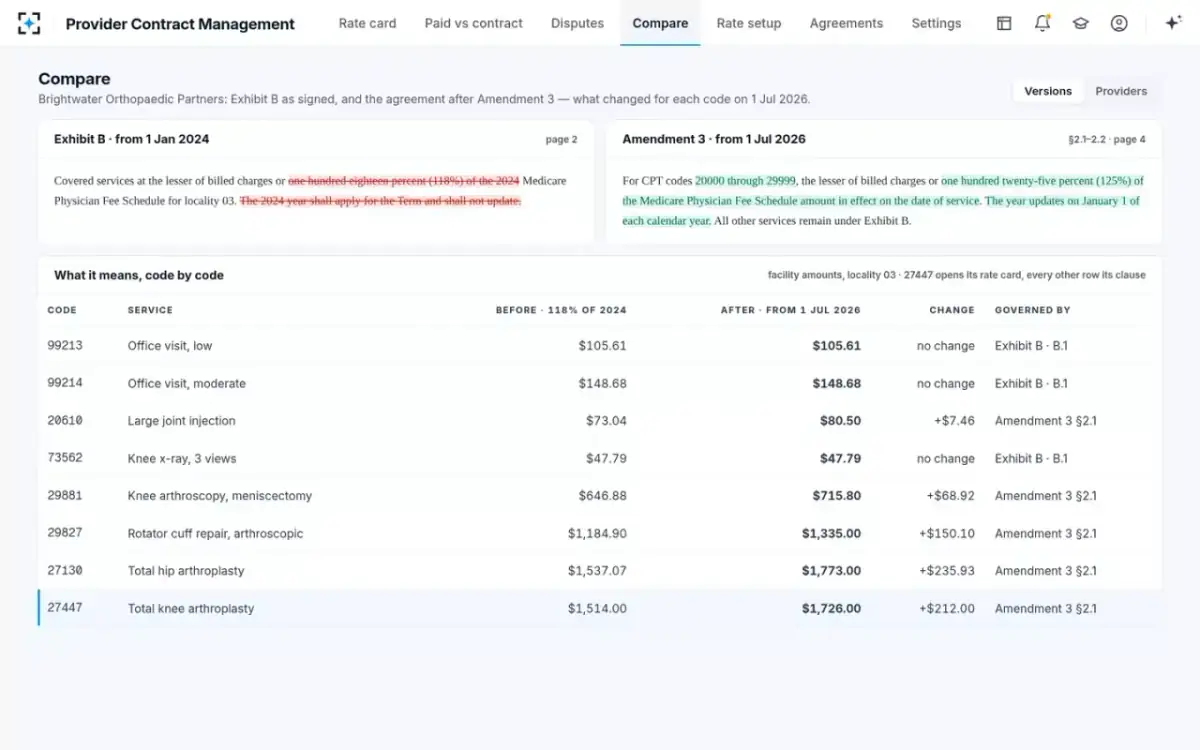
Task: Open the layout panel icon
Action: pos(1004,23)
